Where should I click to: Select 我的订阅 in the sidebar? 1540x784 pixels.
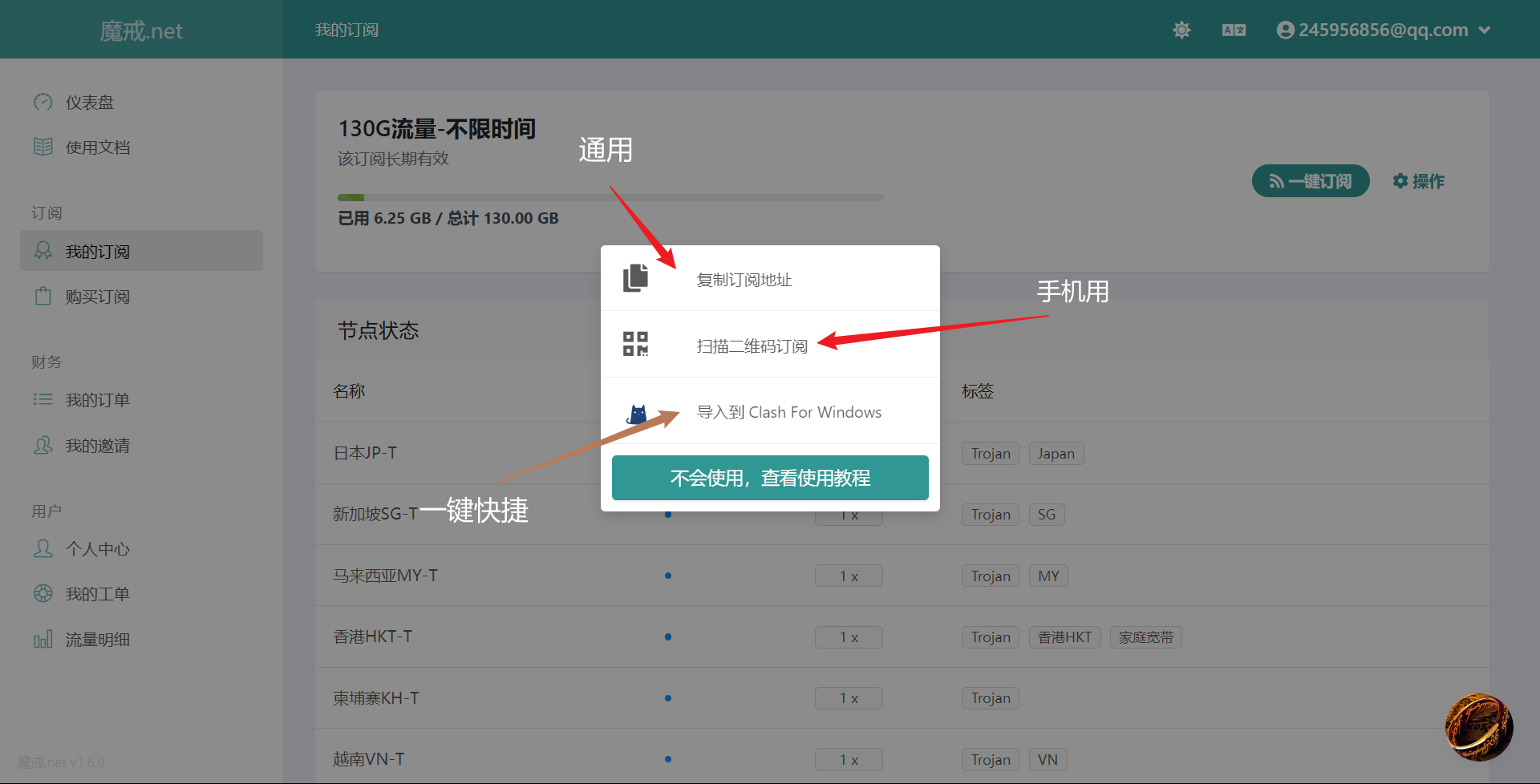[141, 251]
